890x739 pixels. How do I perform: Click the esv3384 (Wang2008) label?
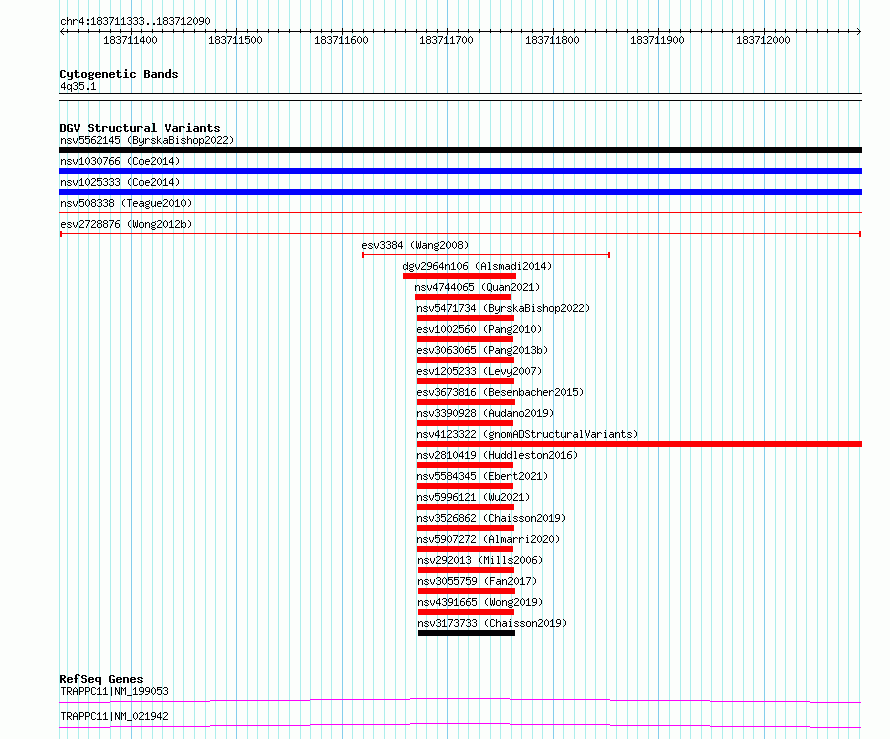click(x=415, y=245)
